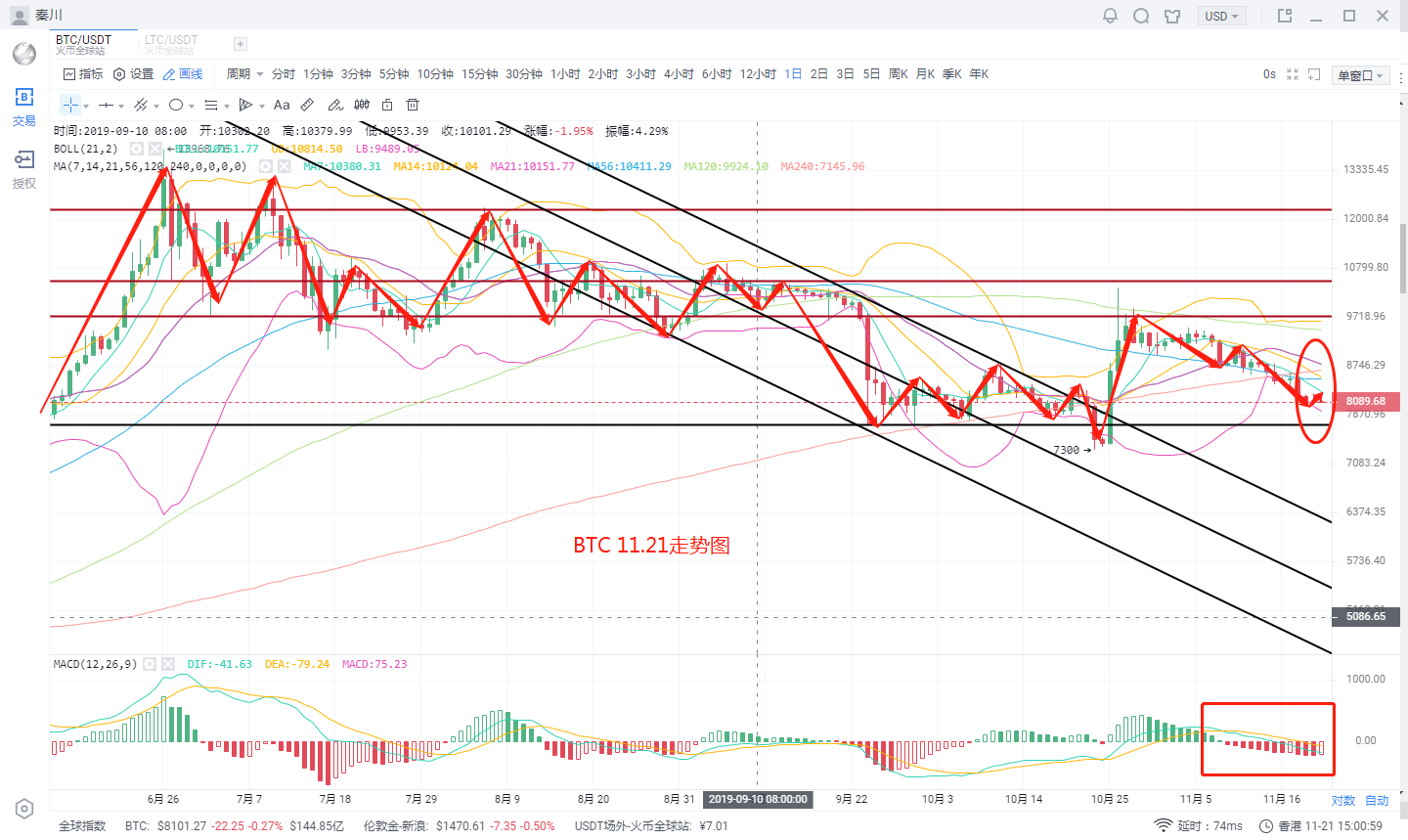
Task: Click the pop-out window icon
Action: (x=1285, y=16)
